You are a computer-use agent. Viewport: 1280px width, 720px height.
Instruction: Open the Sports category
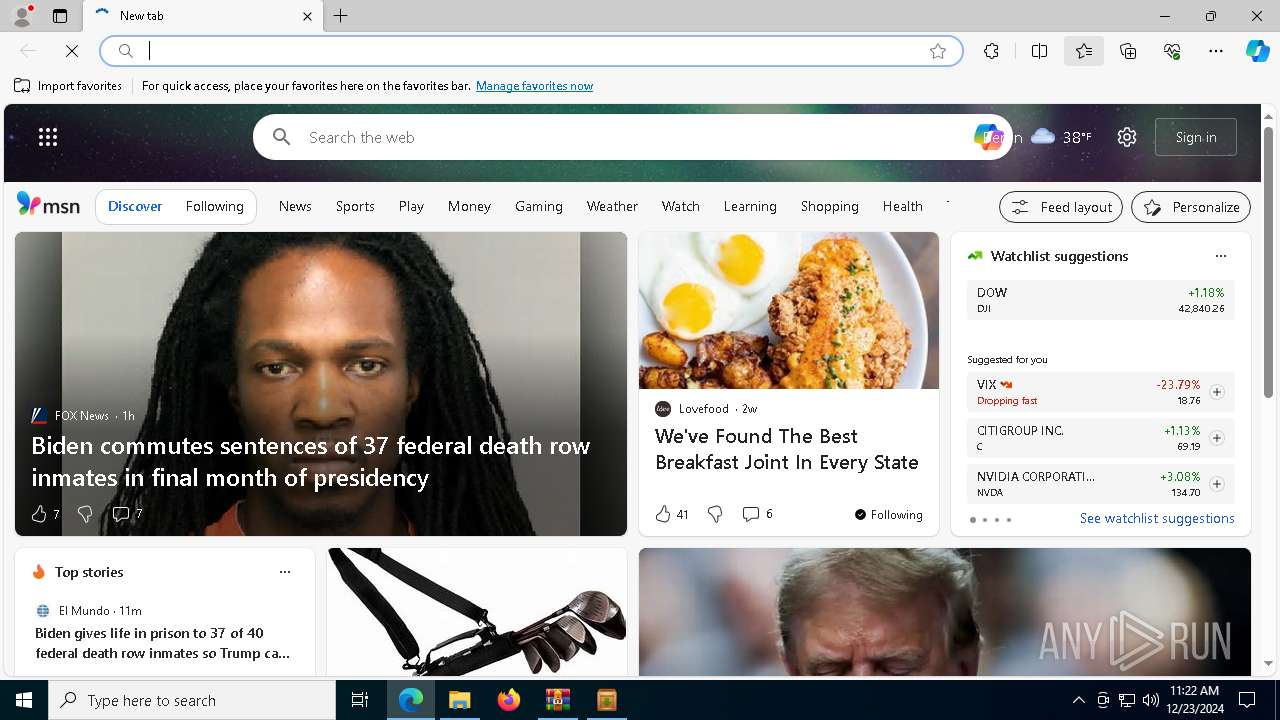[355, 206]
